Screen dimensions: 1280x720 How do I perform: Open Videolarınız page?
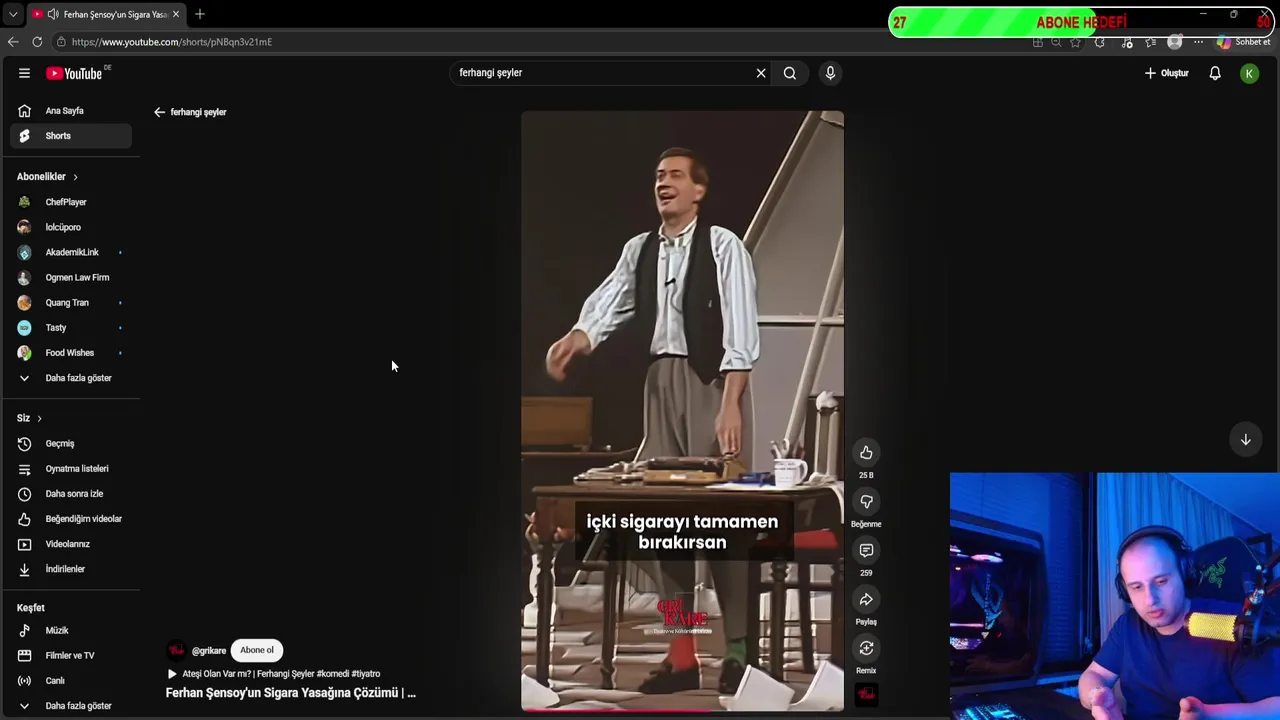[70, 544]
